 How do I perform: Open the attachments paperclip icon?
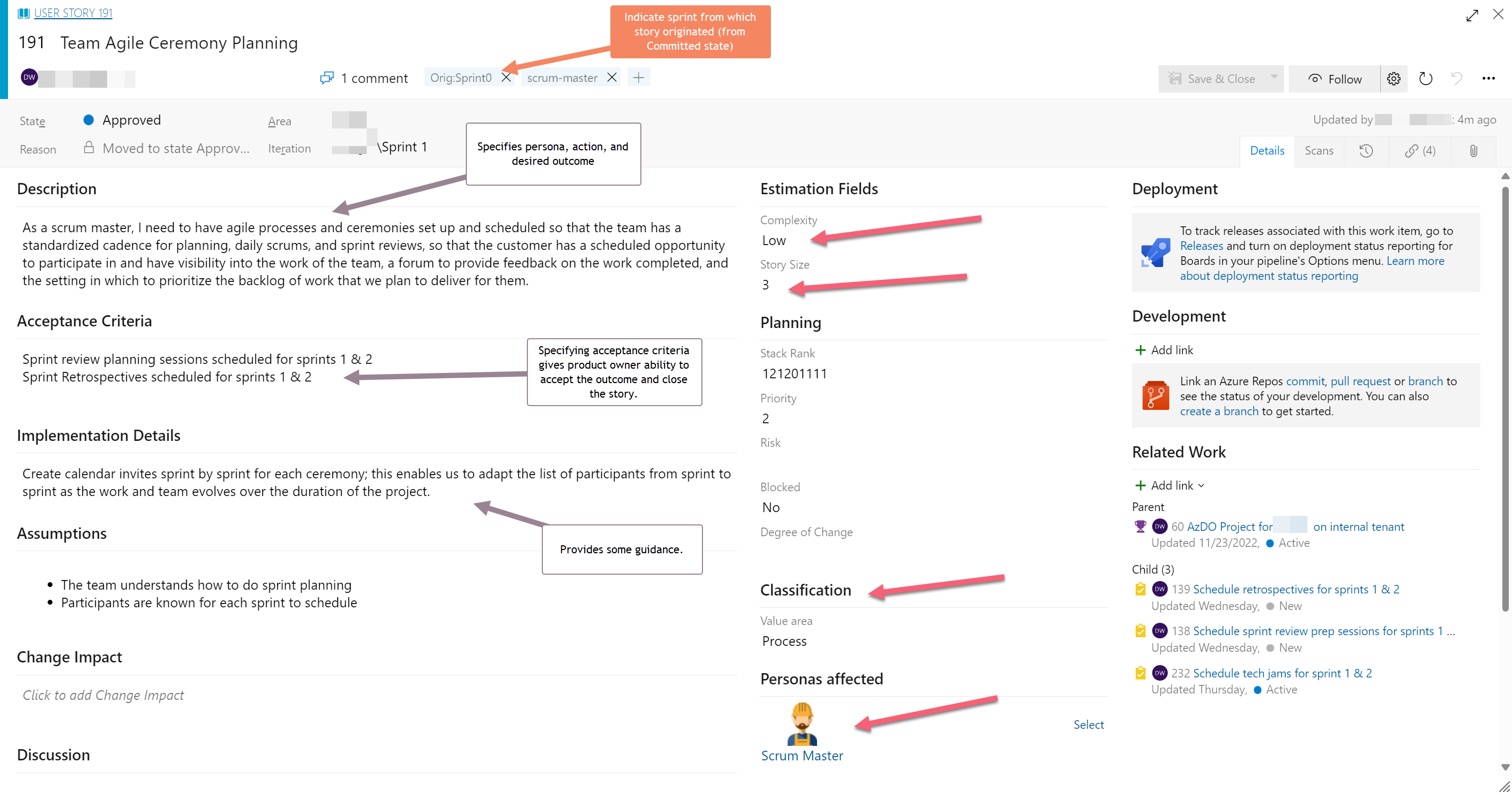pos(1474,151)
